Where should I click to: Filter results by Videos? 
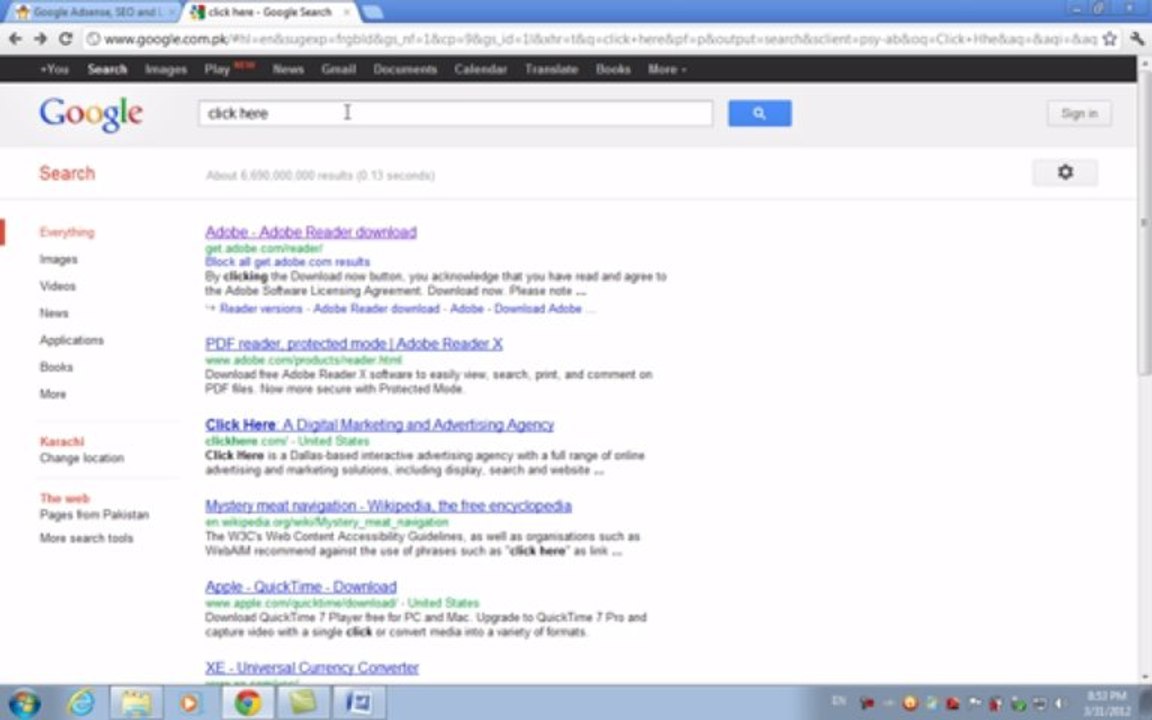pos(57,286)
